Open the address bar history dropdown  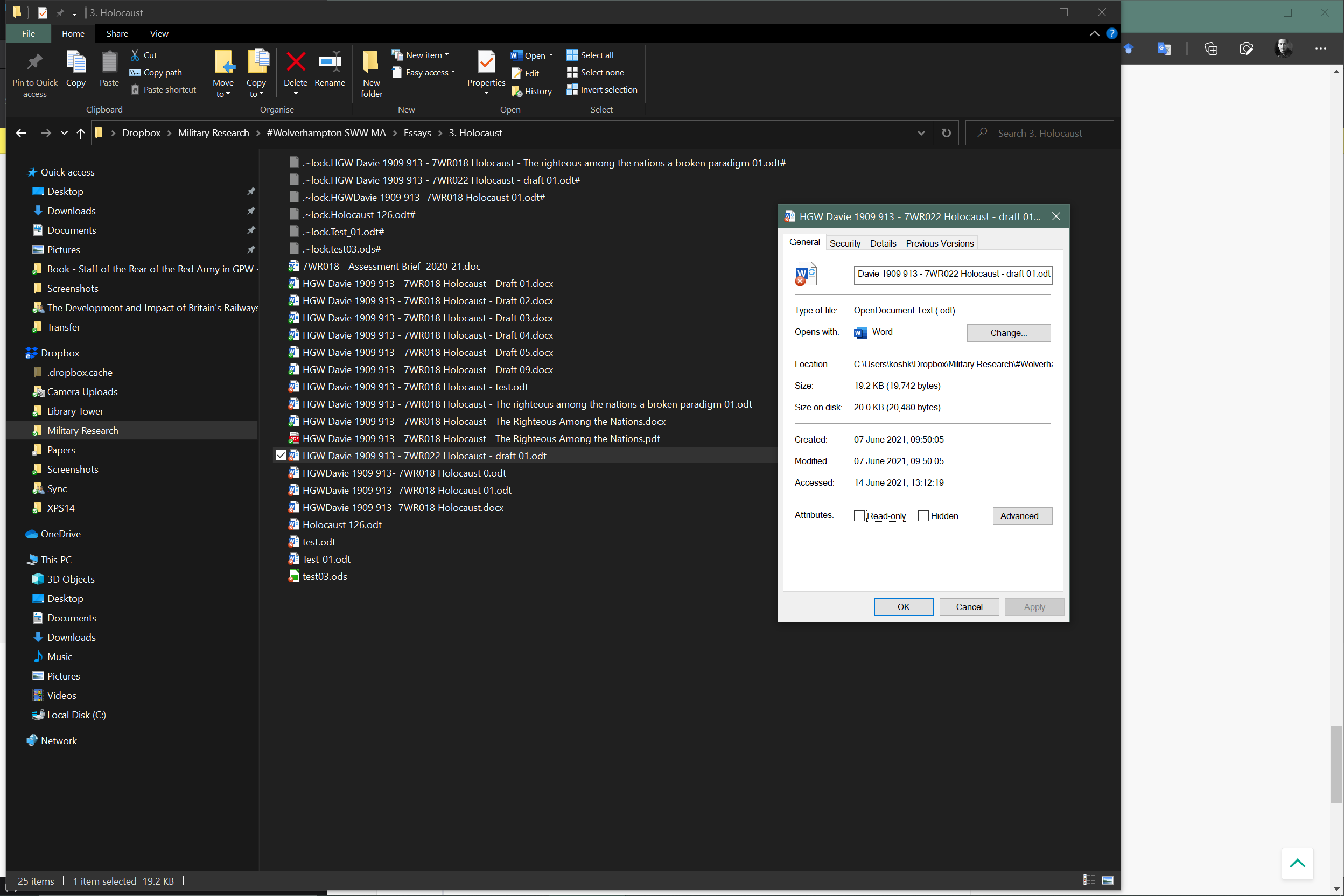(x=921, y=133)
